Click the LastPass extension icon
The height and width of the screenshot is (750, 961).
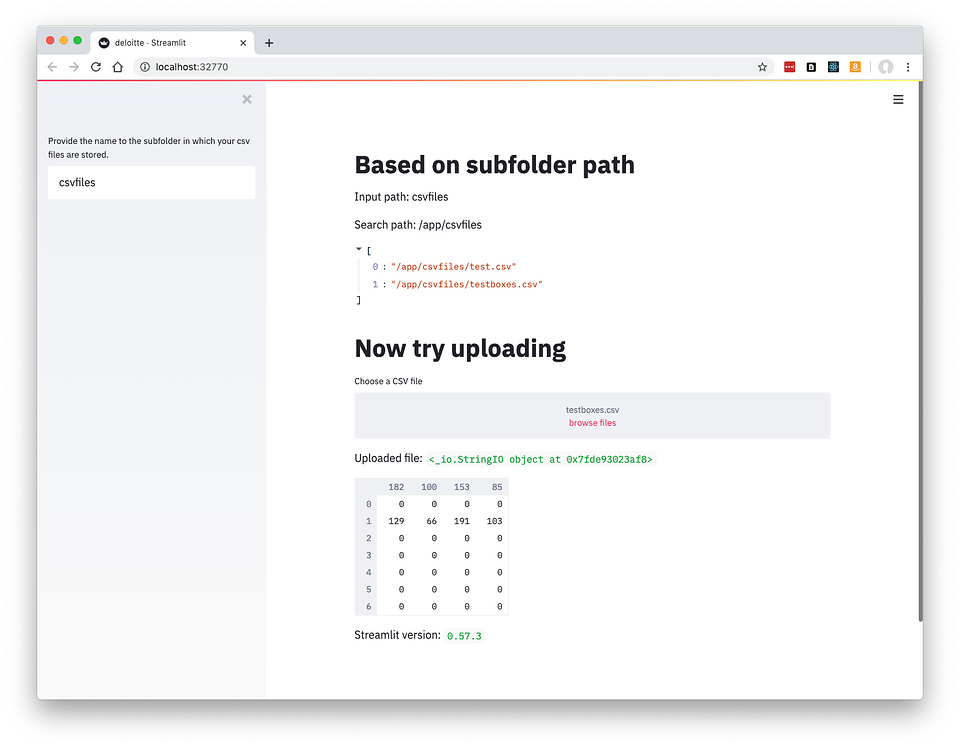(x=789, y=66)
